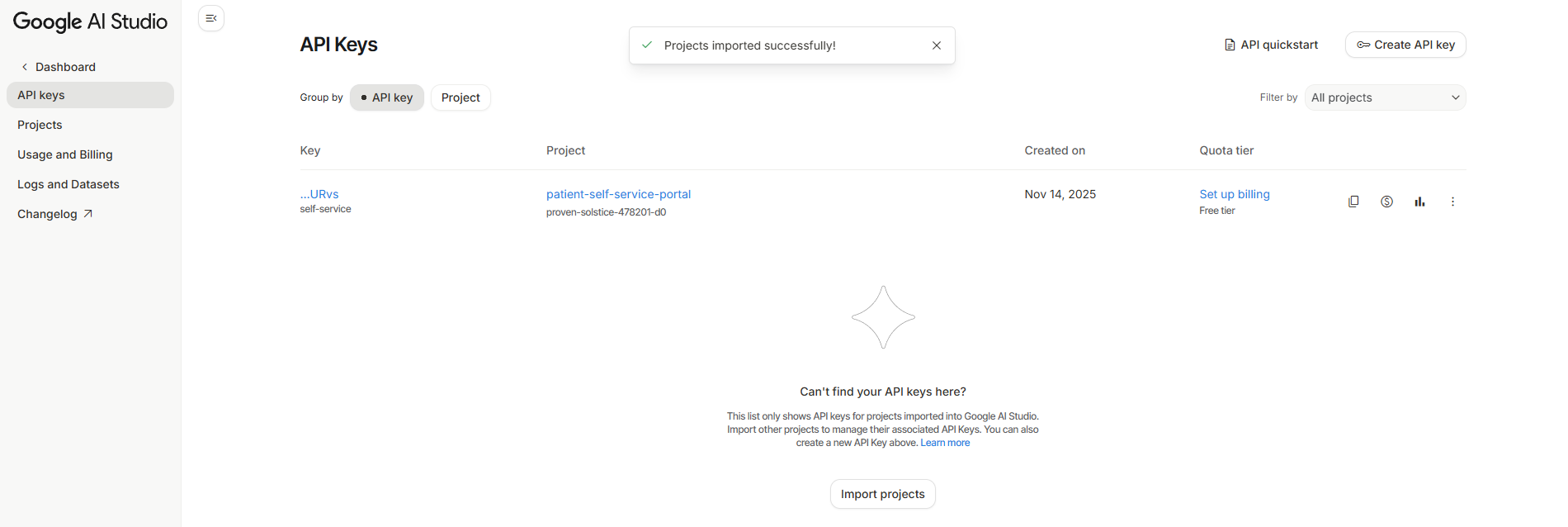1568x527 pixels.
Task: Open the patient-self-service-portal project link
Action: pyautogui.click(x=618, y=193)
